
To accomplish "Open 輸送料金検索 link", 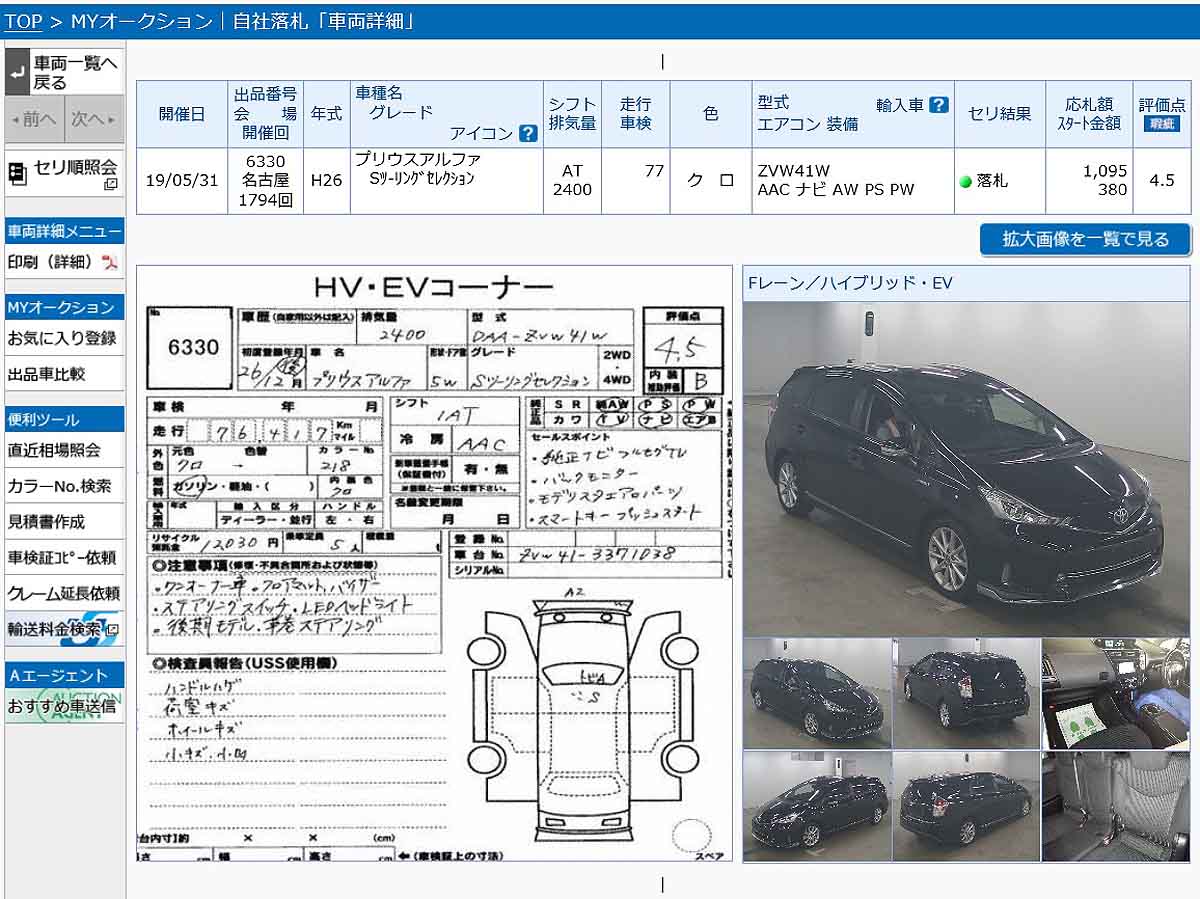I will click(x=55, y=630).
